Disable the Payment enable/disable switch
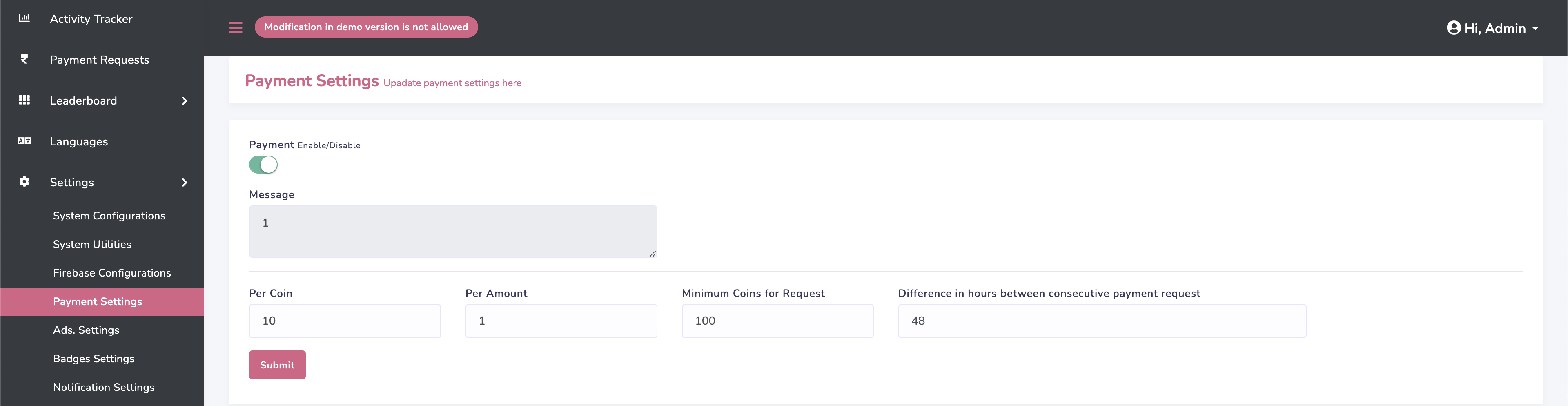Screen dimensions: 1568x406 263,165
